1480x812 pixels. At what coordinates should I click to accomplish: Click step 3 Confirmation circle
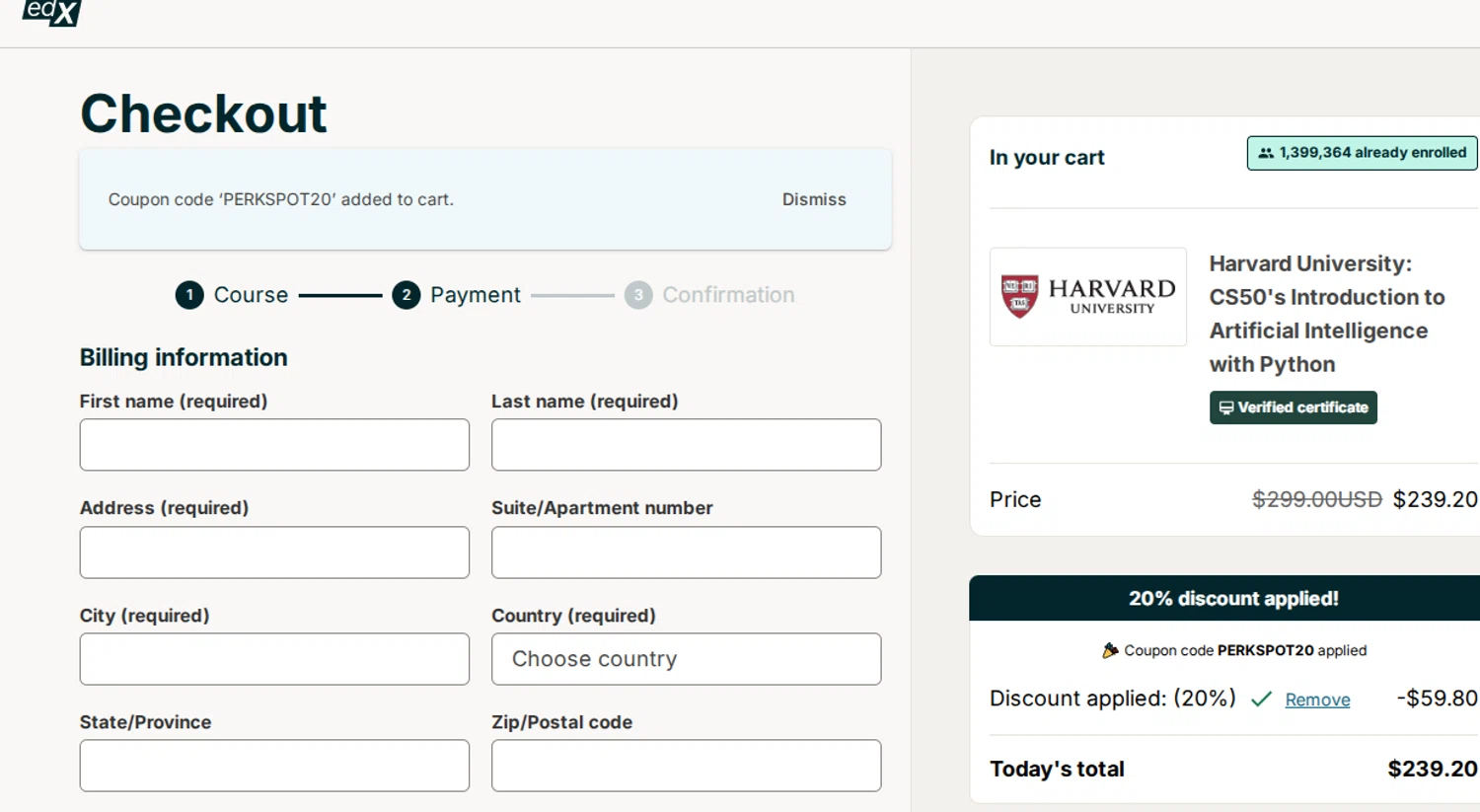tap(638, 295)
